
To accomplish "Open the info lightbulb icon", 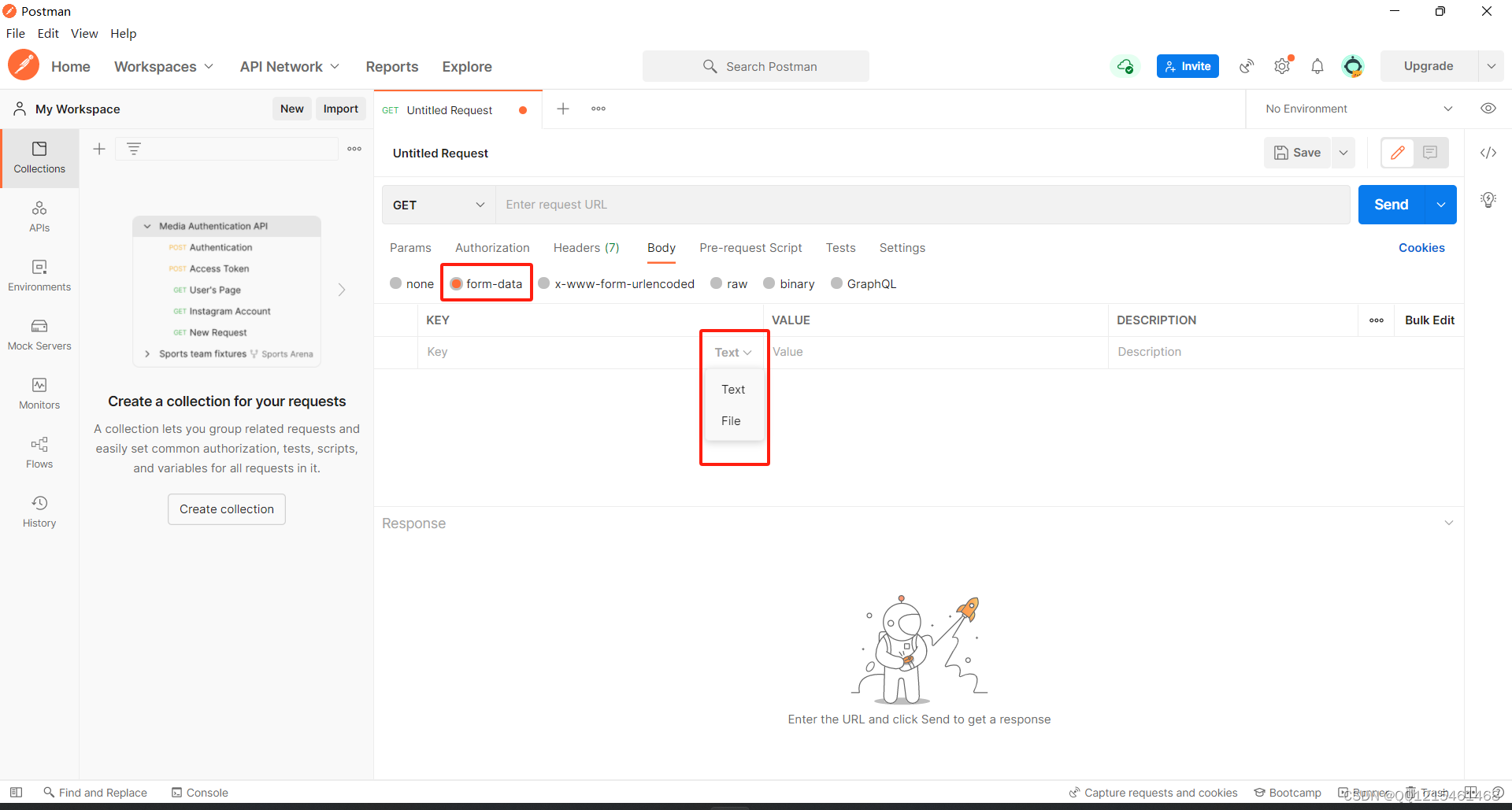I will click(1488, 200).
